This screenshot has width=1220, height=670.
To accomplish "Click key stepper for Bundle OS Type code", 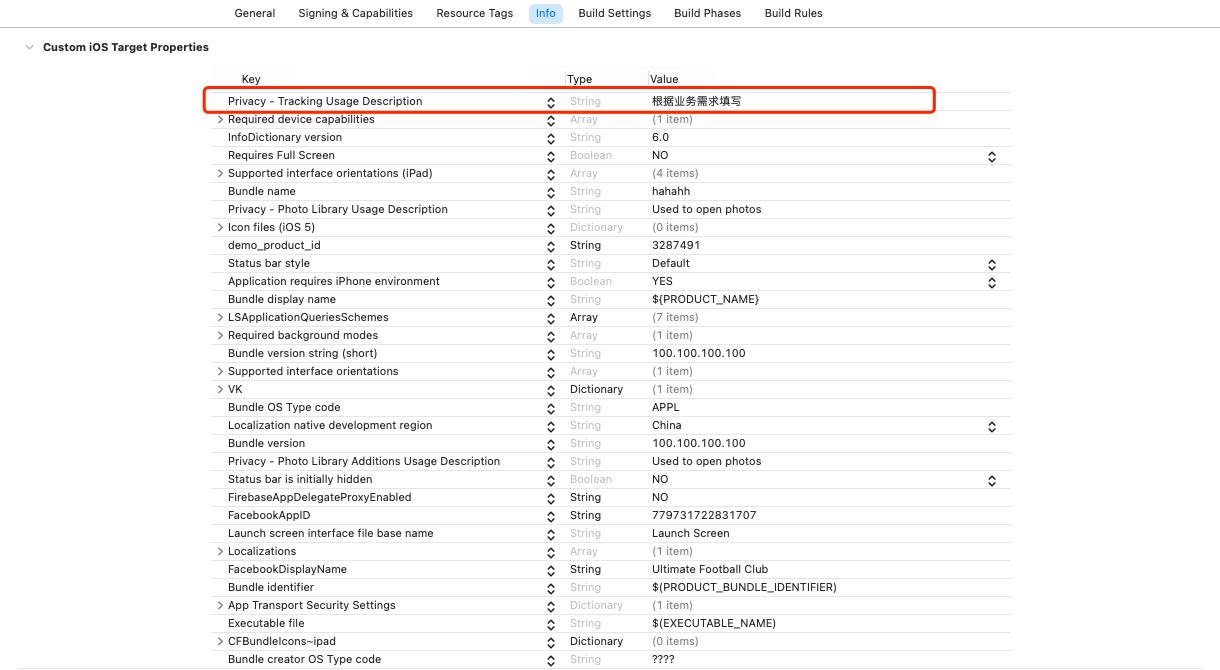I will [x=551, y=408].
